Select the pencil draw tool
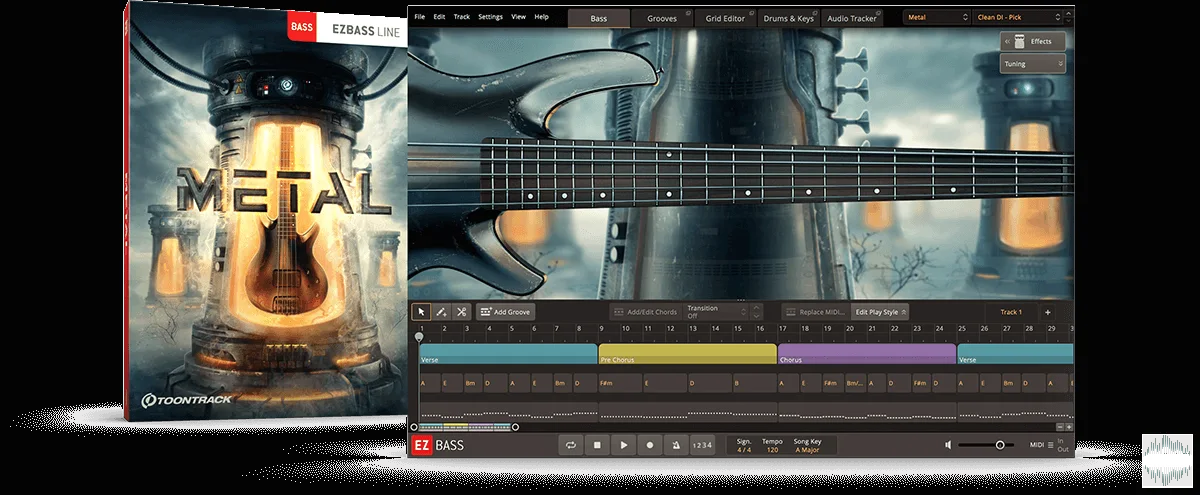1200x495 pixels. point(441,312)
